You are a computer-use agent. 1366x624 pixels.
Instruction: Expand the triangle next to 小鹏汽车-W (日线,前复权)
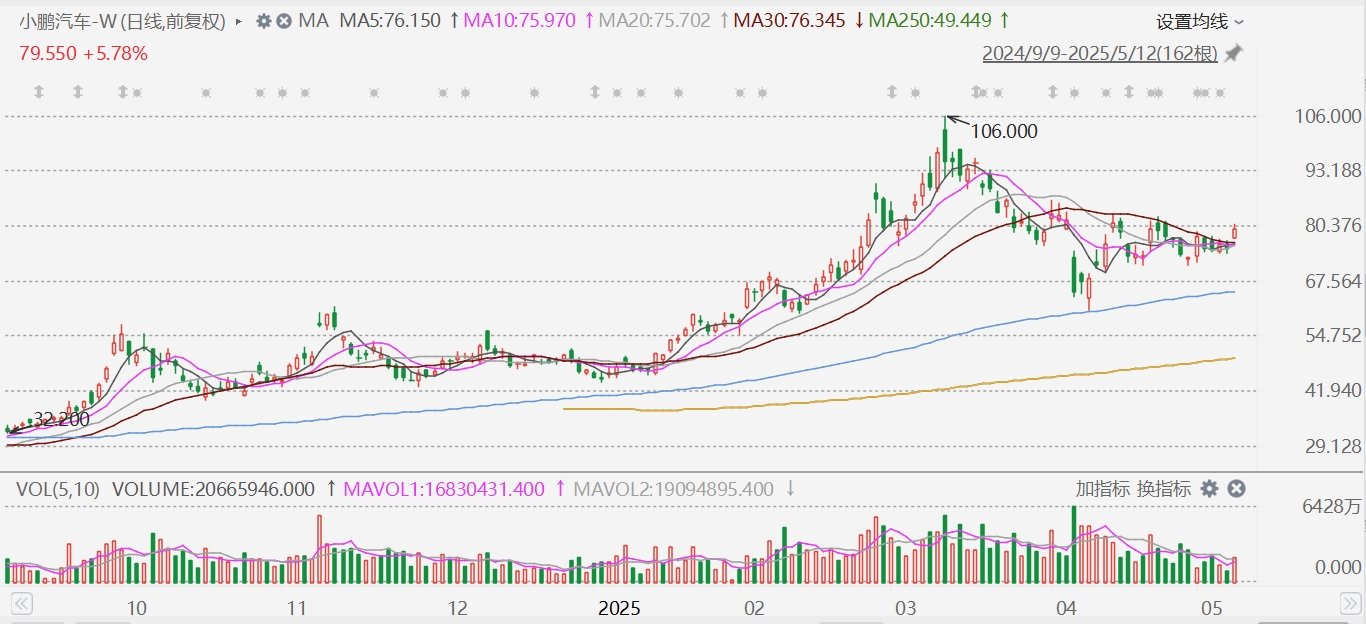click(x=239, y=21)
